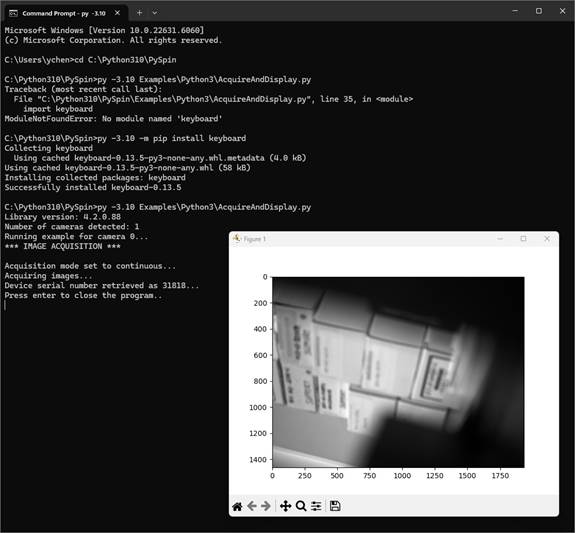
Task: Click the 'import keyboard' traceback line
Action: pyautogui.click(x=58, y=109)
